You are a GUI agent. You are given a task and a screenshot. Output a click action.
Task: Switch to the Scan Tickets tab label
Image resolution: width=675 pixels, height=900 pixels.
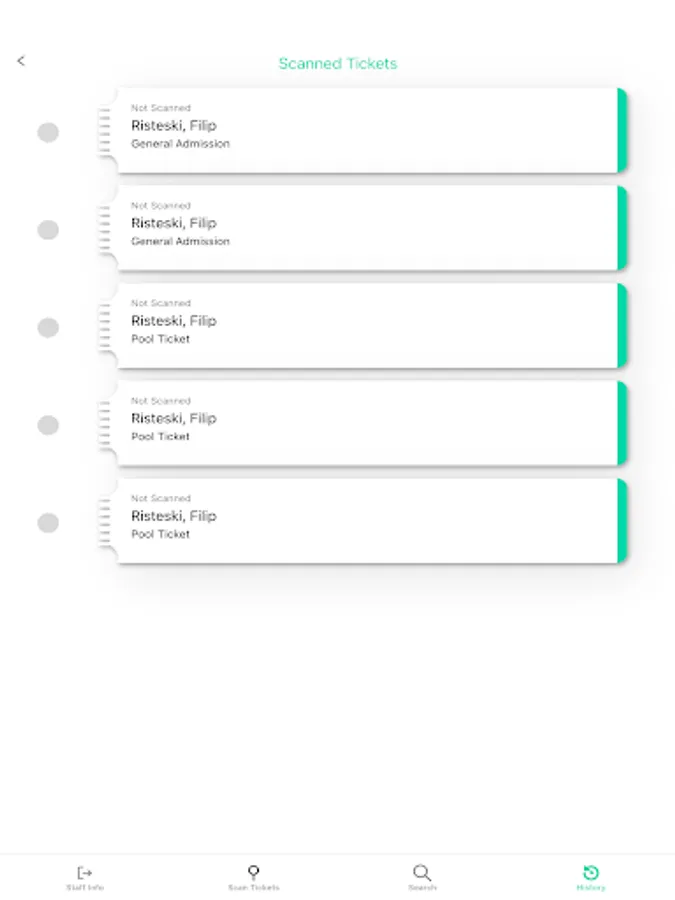tap(253, 888)
